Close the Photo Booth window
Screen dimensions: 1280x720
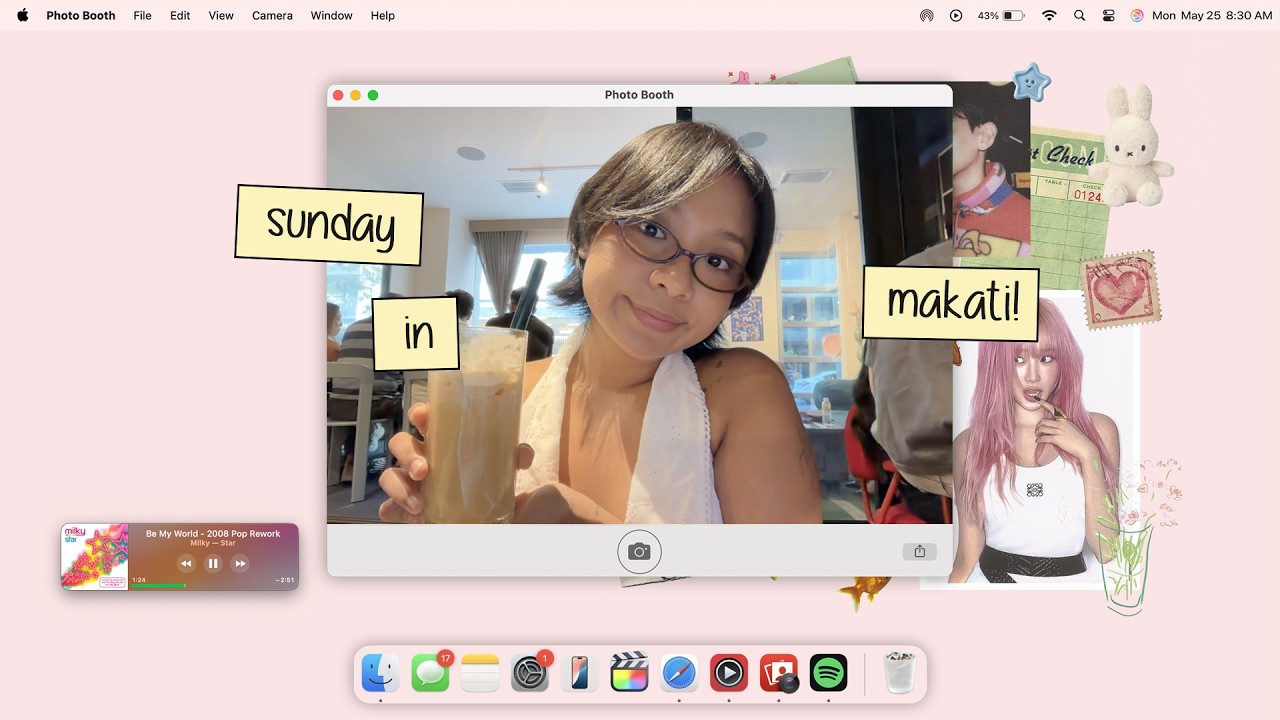click(x=338, y=95)
